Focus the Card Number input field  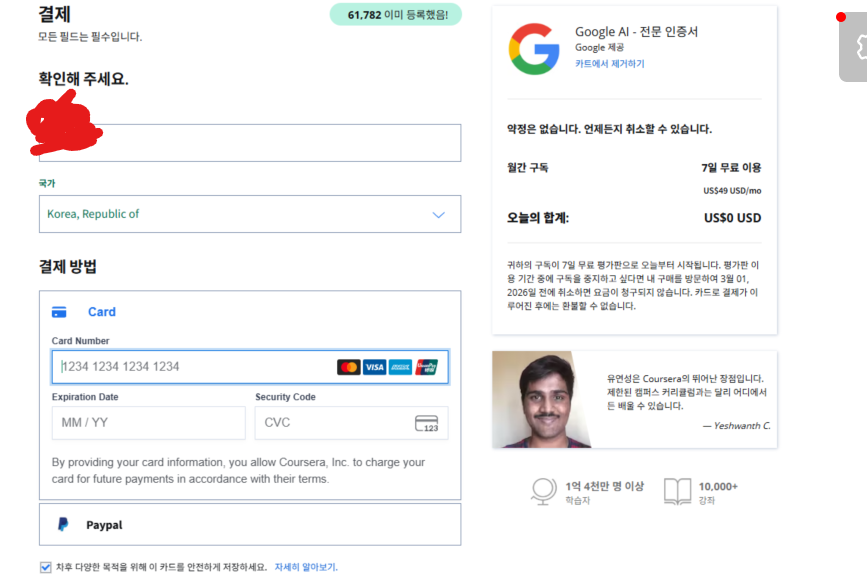pos(250,367)
